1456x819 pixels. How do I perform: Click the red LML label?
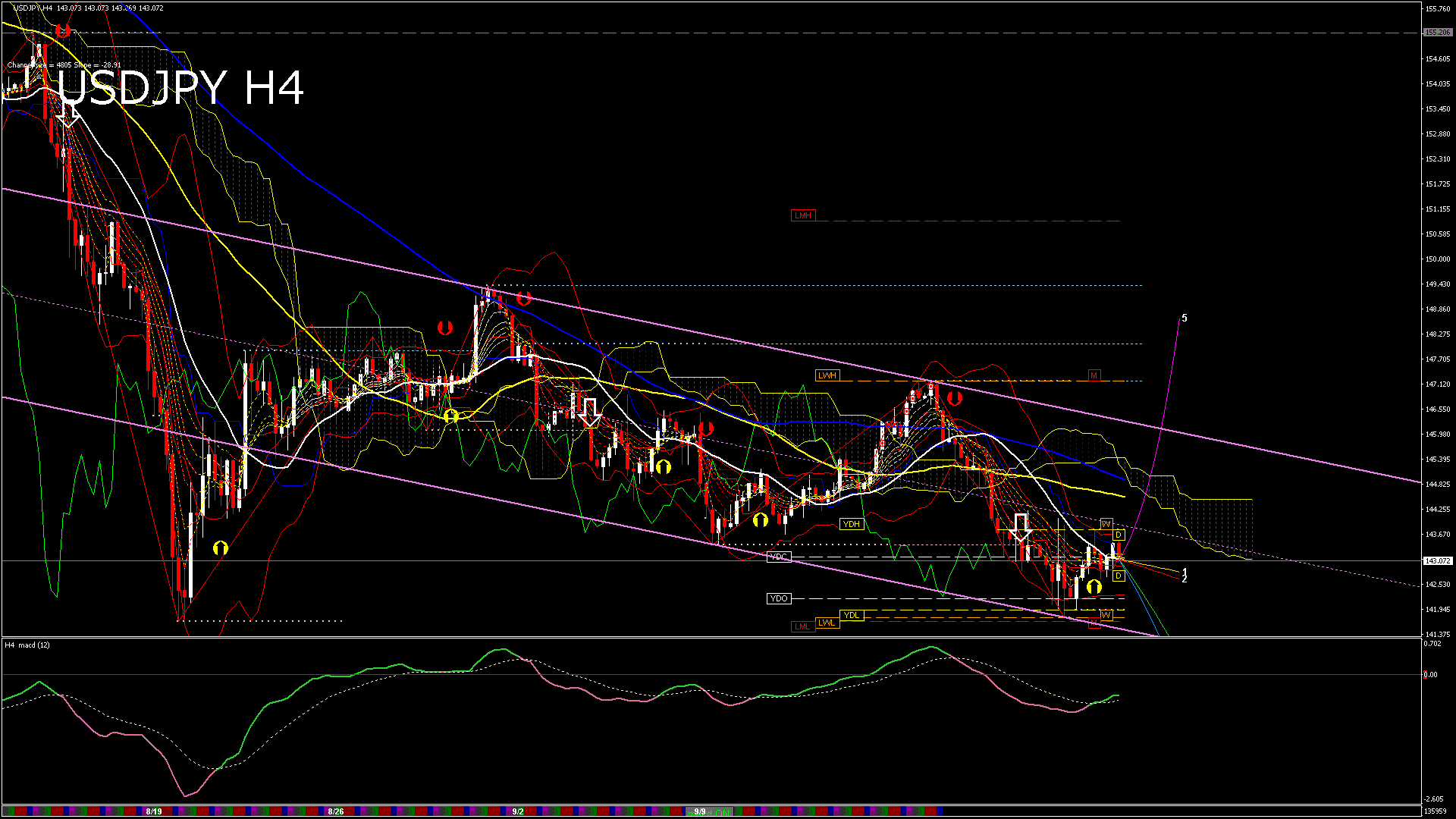click(802, 626)
